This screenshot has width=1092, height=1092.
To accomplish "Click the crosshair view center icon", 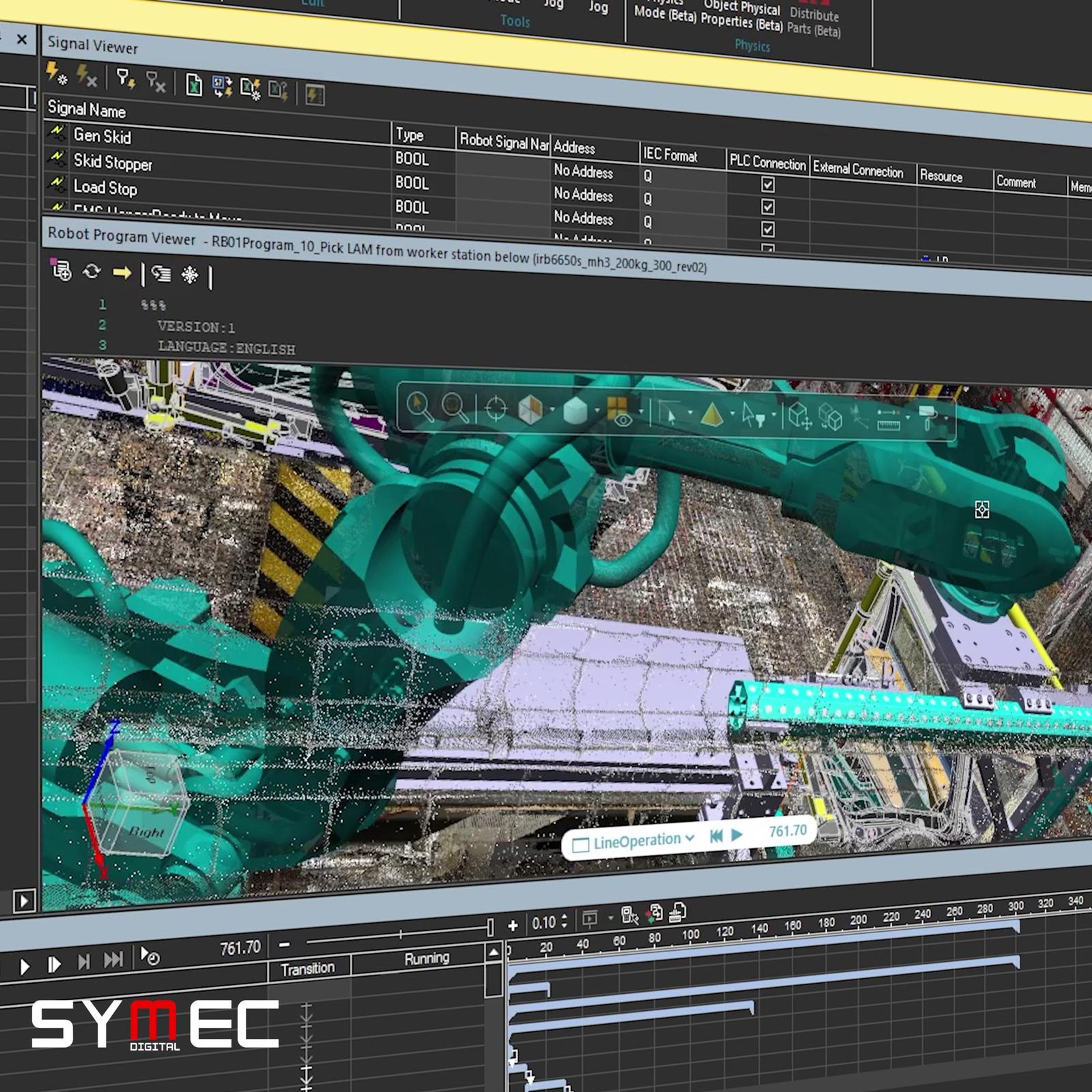I will [496, 408].
